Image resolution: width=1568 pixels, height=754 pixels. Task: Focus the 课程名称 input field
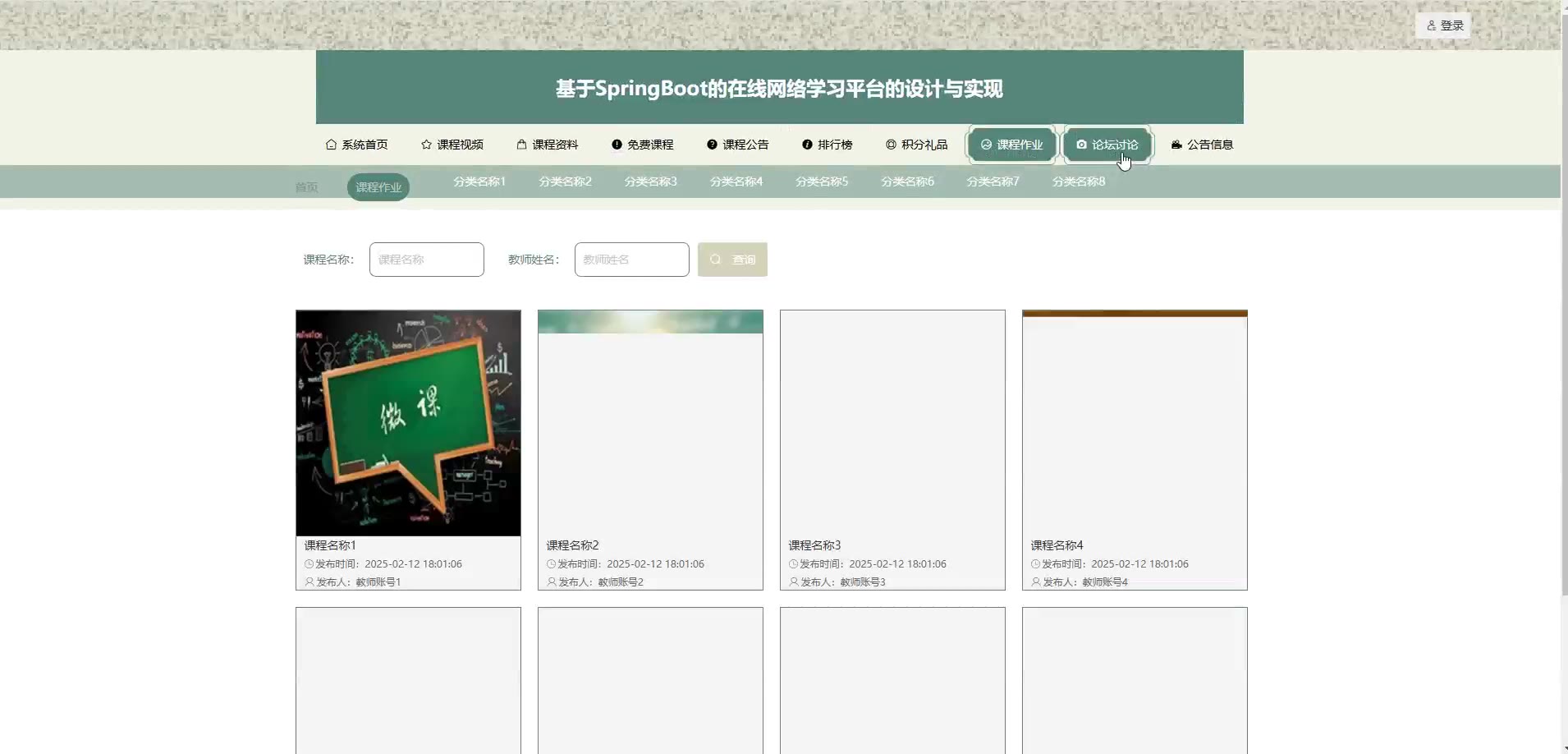(x=426, y=260)
